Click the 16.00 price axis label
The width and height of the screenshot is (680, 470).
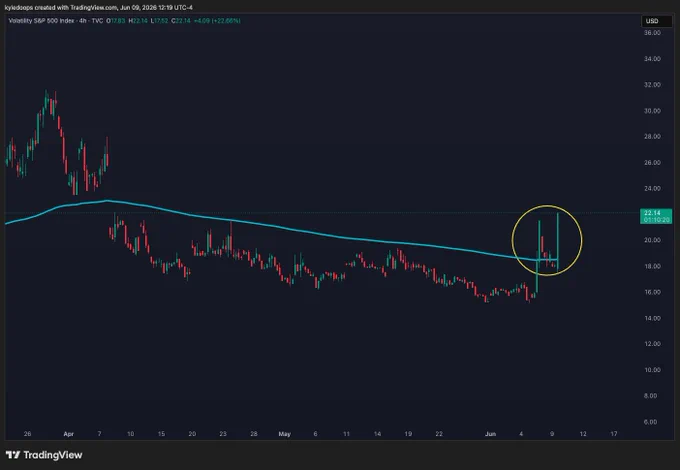[652, 292]
